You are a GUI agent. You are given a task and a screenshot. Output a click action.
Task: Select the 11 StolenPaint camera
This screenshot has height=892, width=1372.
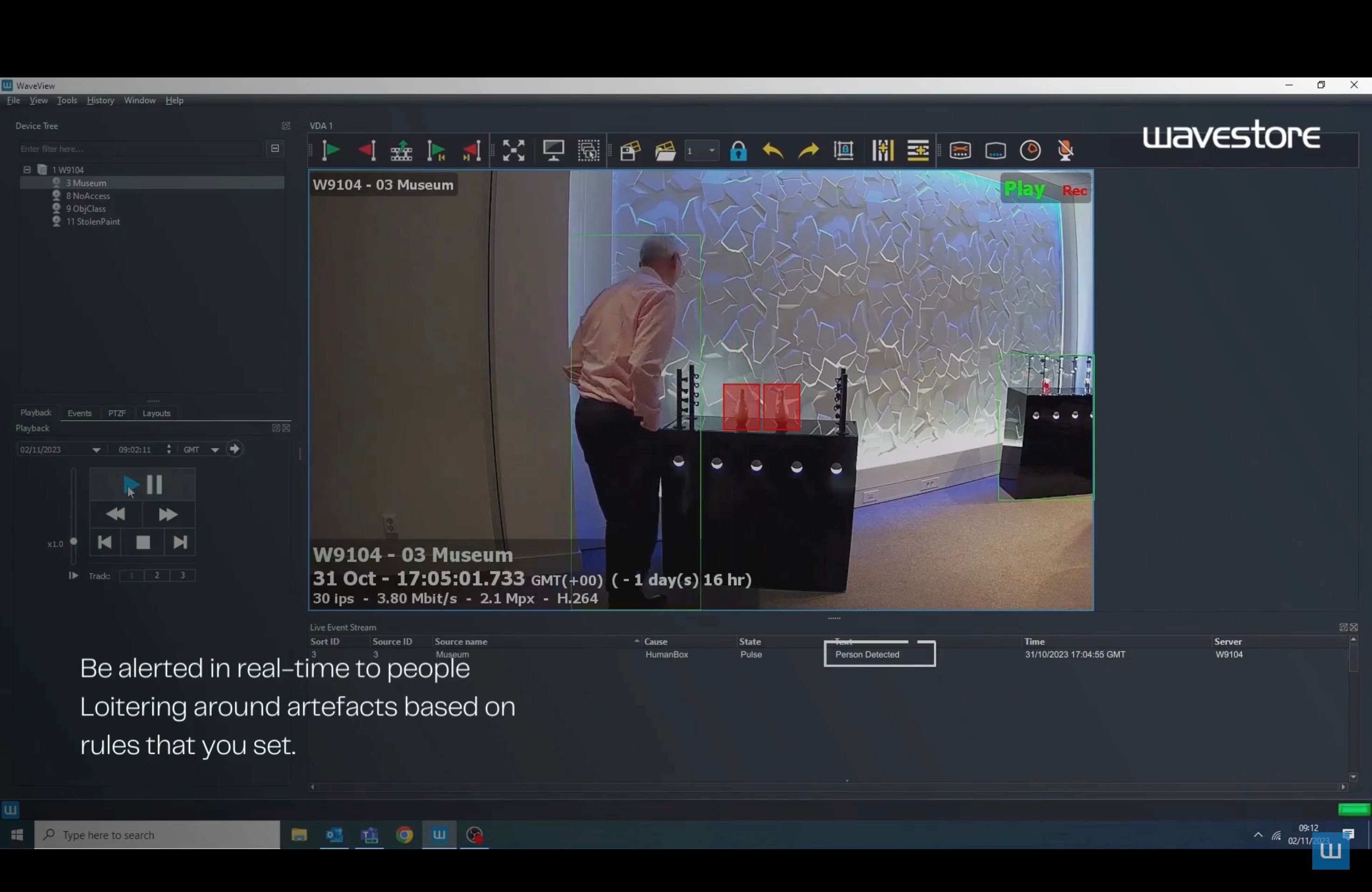click(x=93, y=222)
